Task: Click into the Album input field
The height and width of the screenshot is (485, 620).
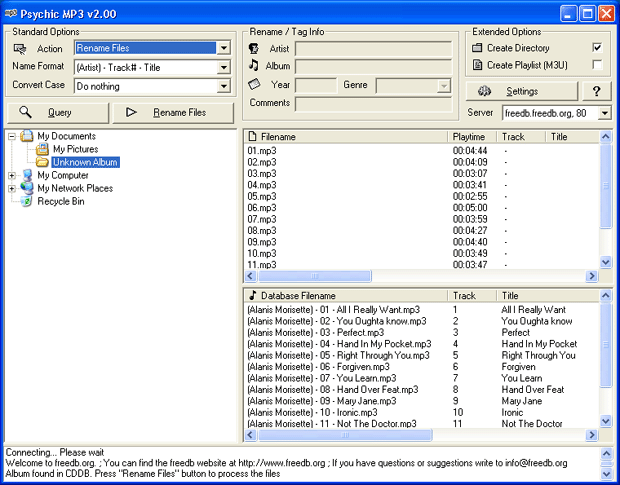Action: [x=373, y=66]
